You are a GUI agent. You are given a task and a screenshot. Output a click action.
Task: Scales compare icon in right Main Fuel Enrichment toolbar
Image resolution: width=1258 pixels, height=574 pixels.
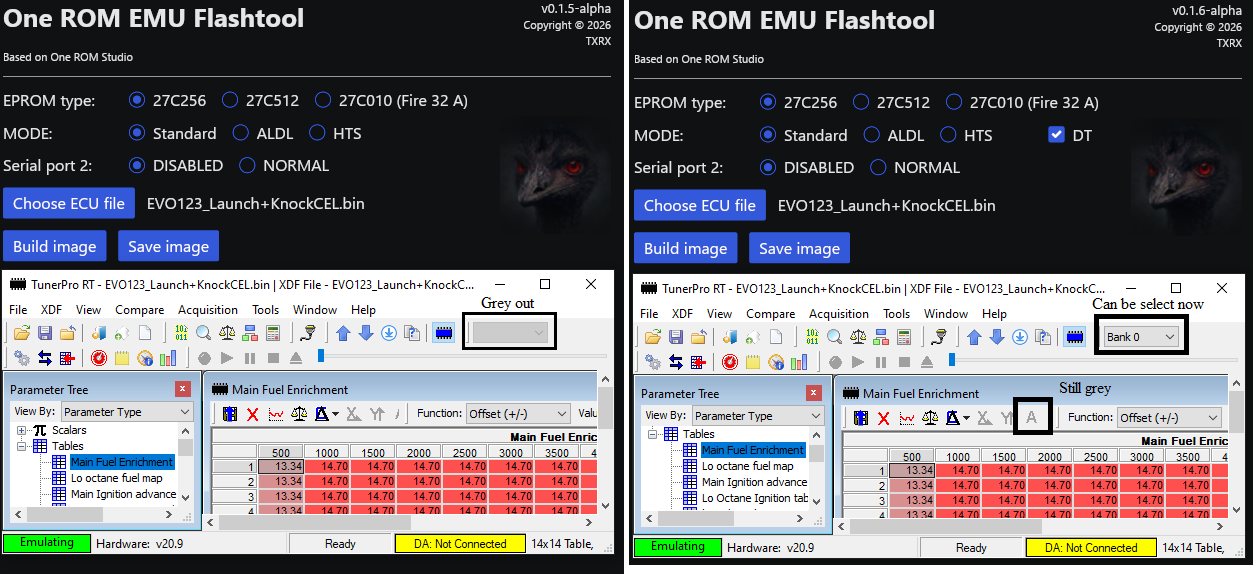[x=930, y=418]
